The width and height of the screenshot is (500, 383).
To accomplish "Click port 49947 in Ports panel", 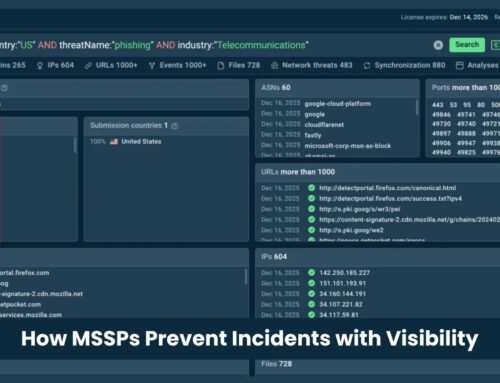I will tap(466, 143).
